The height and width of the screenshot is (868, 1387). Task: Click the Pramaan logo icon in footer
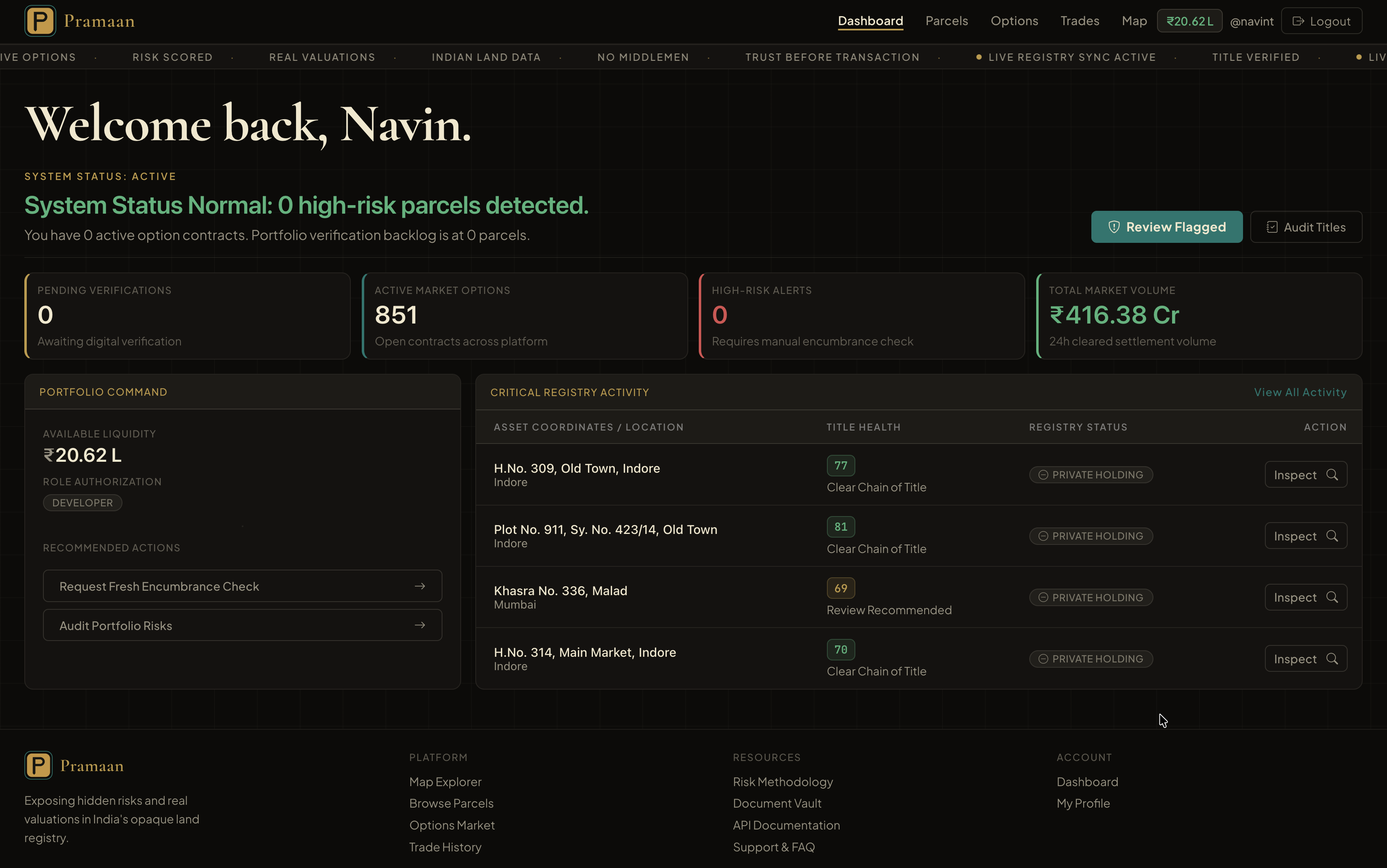(39, 765)
